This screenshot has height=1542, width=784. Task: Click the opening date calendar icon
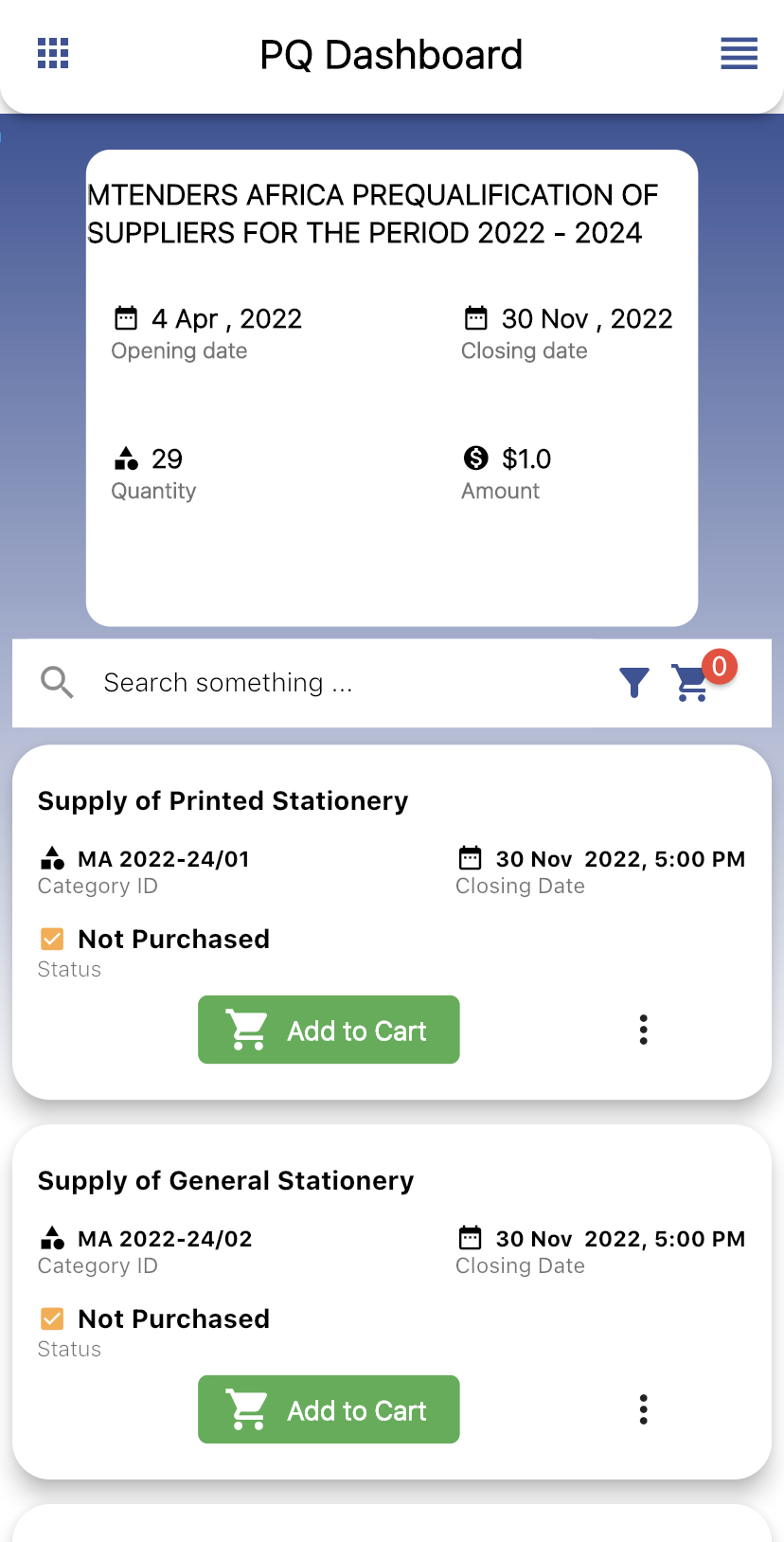(x=126, y=317)
